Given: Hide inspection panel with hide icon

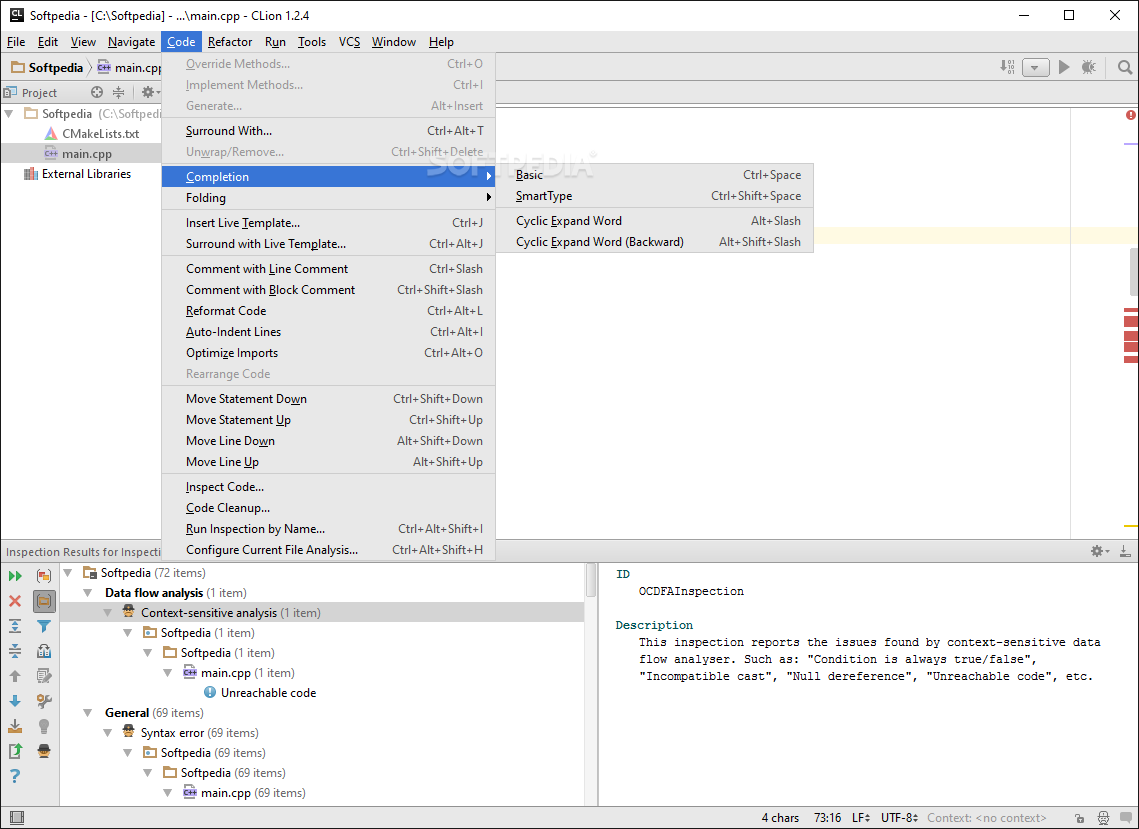Looking at the screenshot, I should click(1124, 551).
